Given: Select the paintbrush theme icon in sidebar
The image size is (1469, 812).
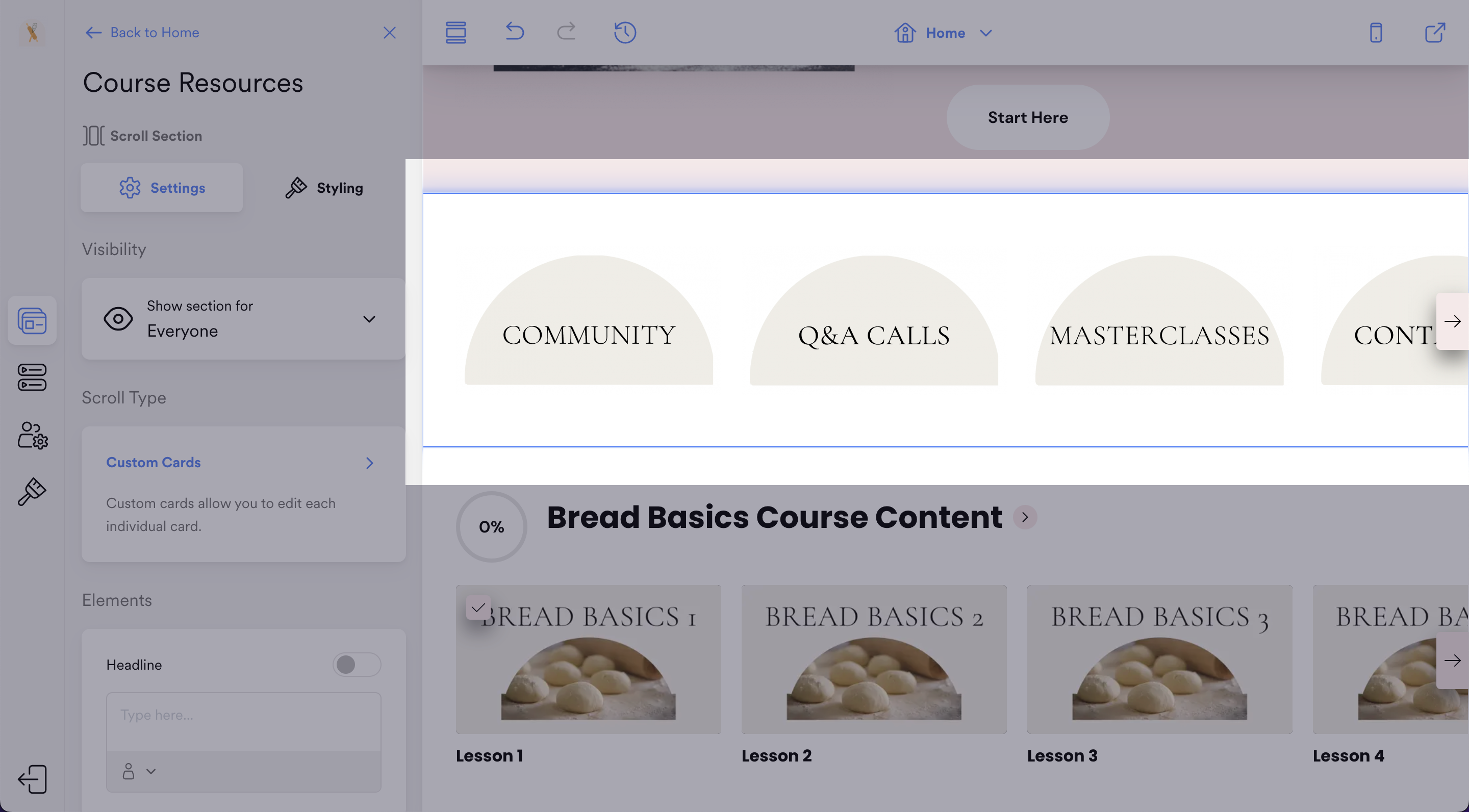Looking at the screenshot, I should tap(31, 492).
